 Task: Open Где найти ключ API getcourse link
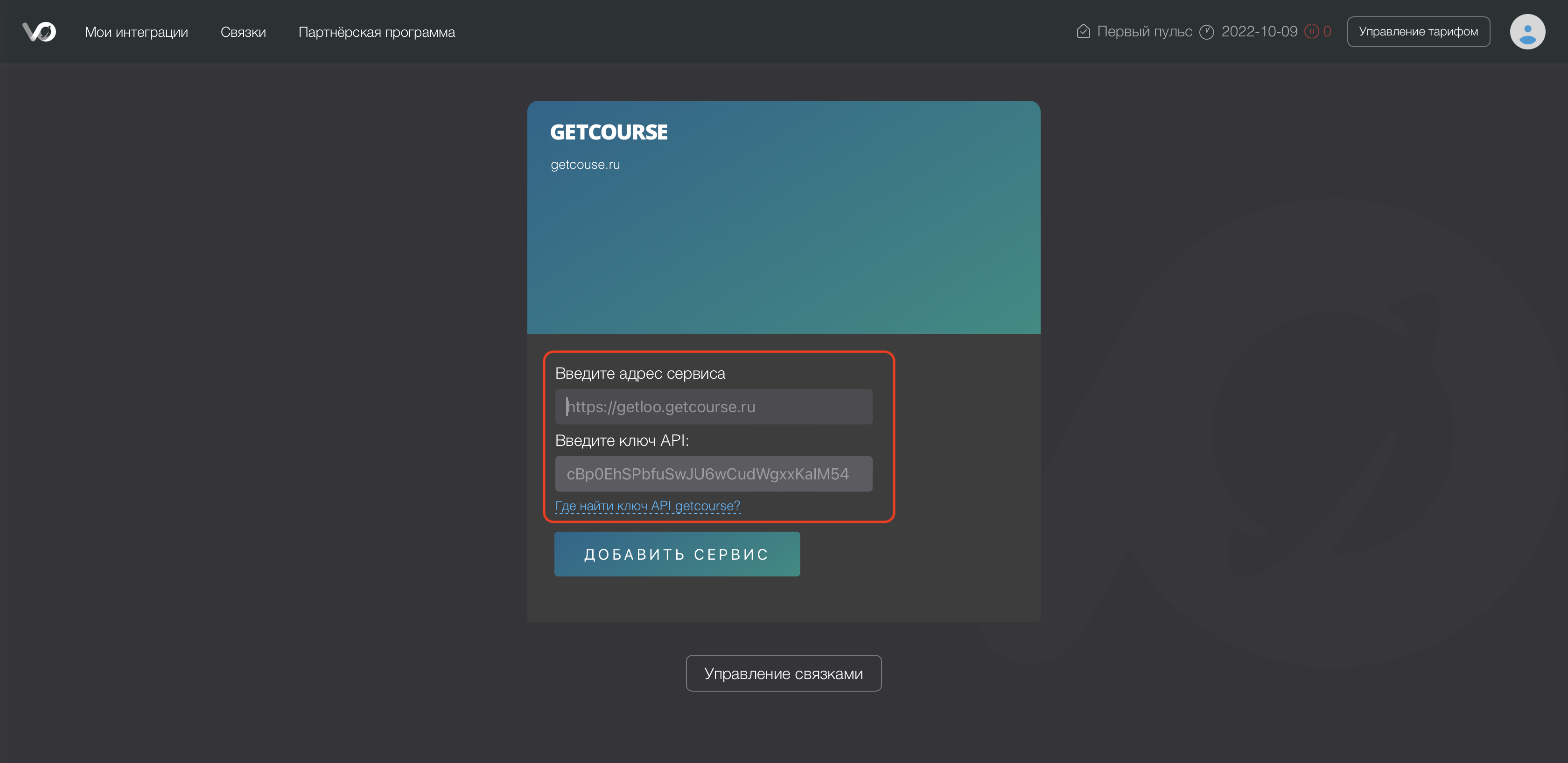647,506
